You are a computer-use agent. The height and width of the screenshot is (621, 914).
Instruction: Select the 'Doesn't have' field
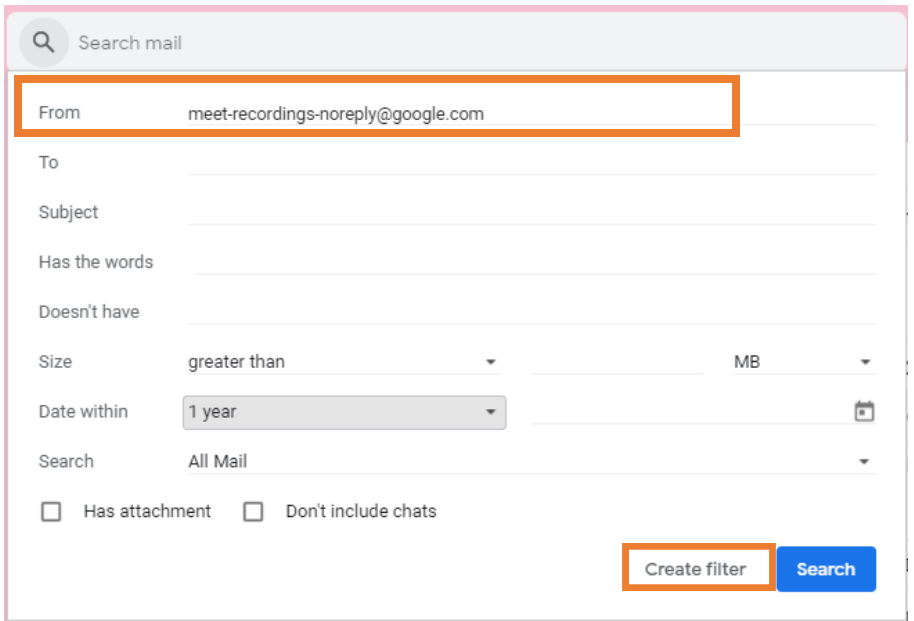coord(450,312)
